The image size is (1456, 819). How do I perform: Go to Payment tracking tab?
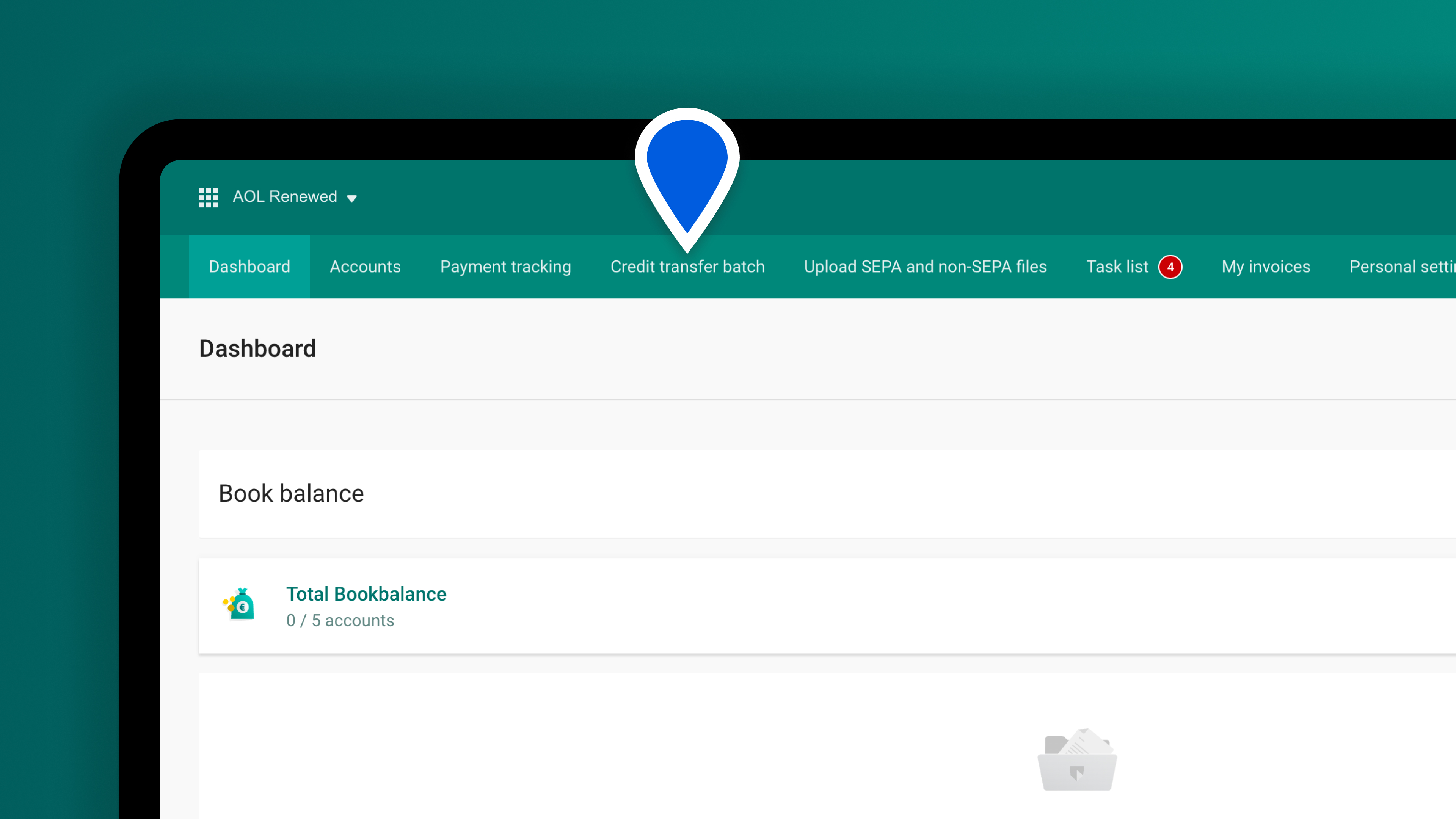pyautogui.click(x=505, y=267)
